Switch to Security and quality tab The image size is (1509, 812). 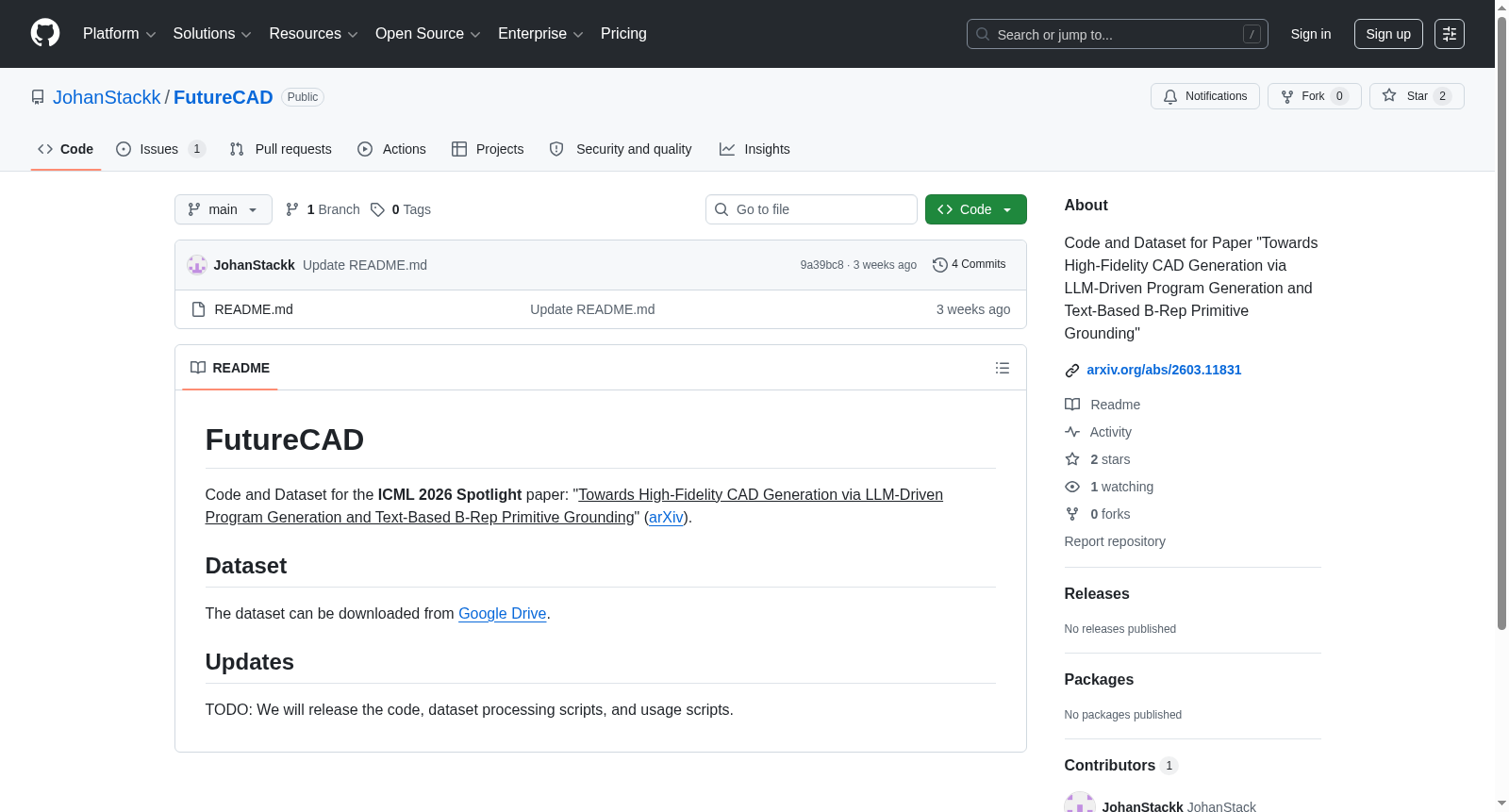point(622,149)
